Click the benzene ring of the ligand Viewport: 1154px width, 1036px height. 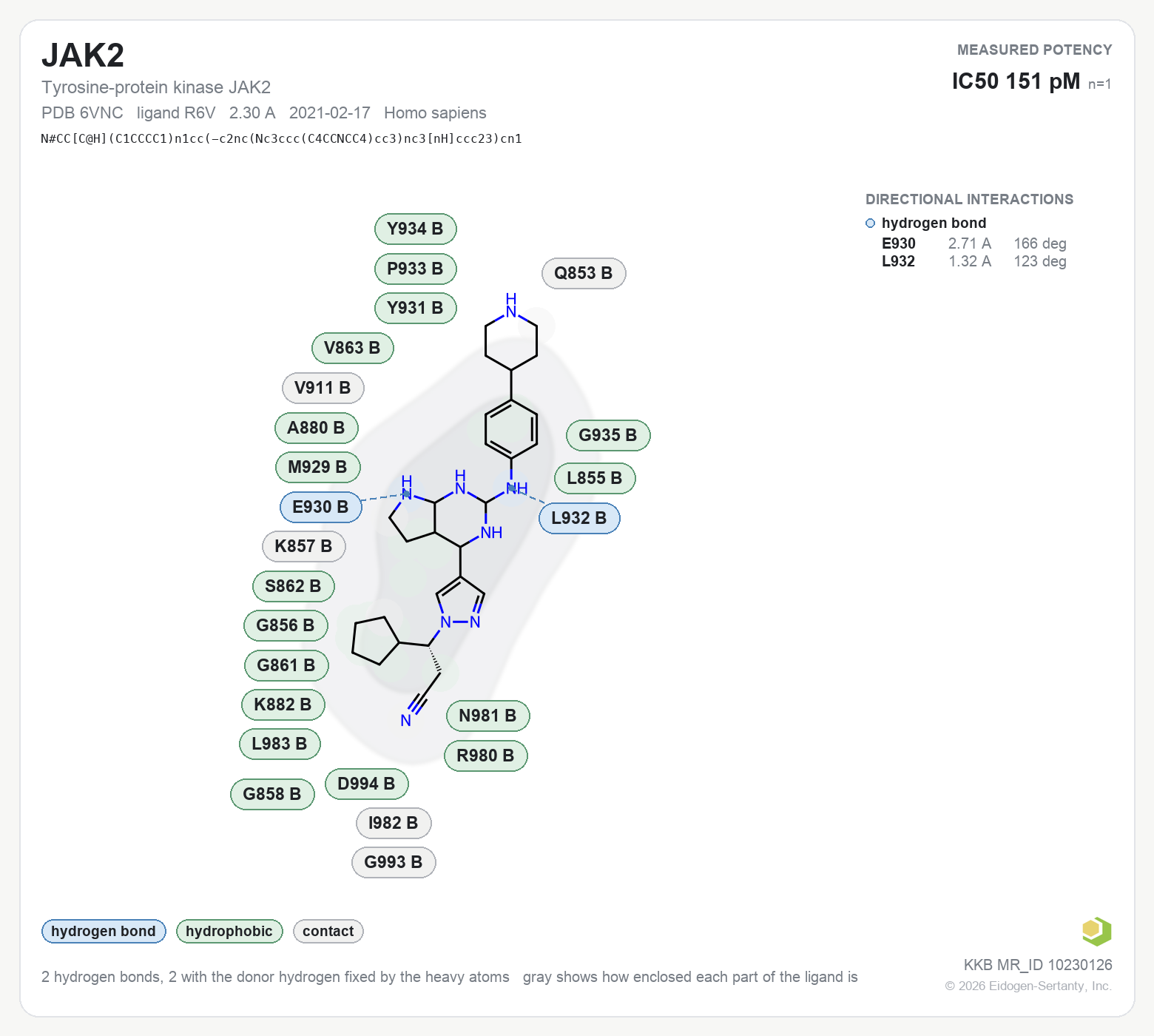click(511, 429)
